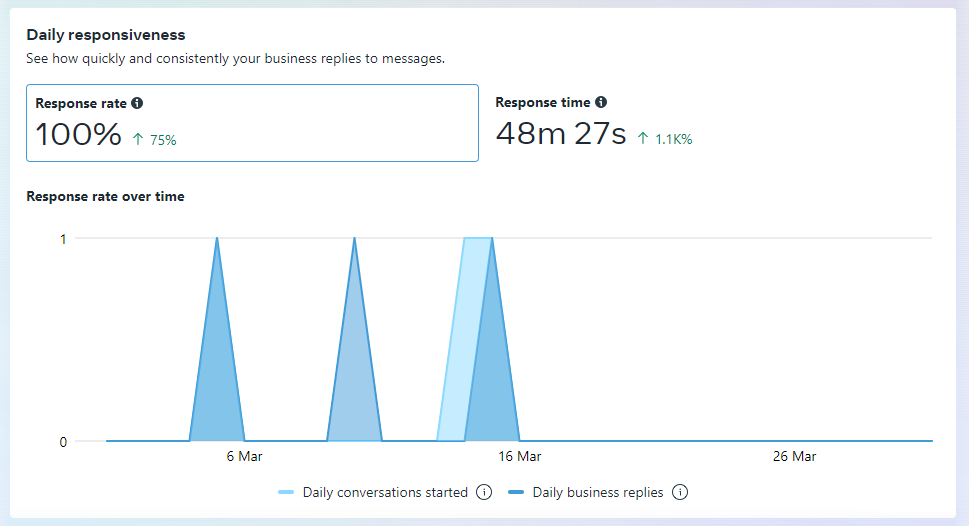The width and height of the screenshot is (969, 526).
Task: Click info icon beside Response time
Action: coord(601,102)
